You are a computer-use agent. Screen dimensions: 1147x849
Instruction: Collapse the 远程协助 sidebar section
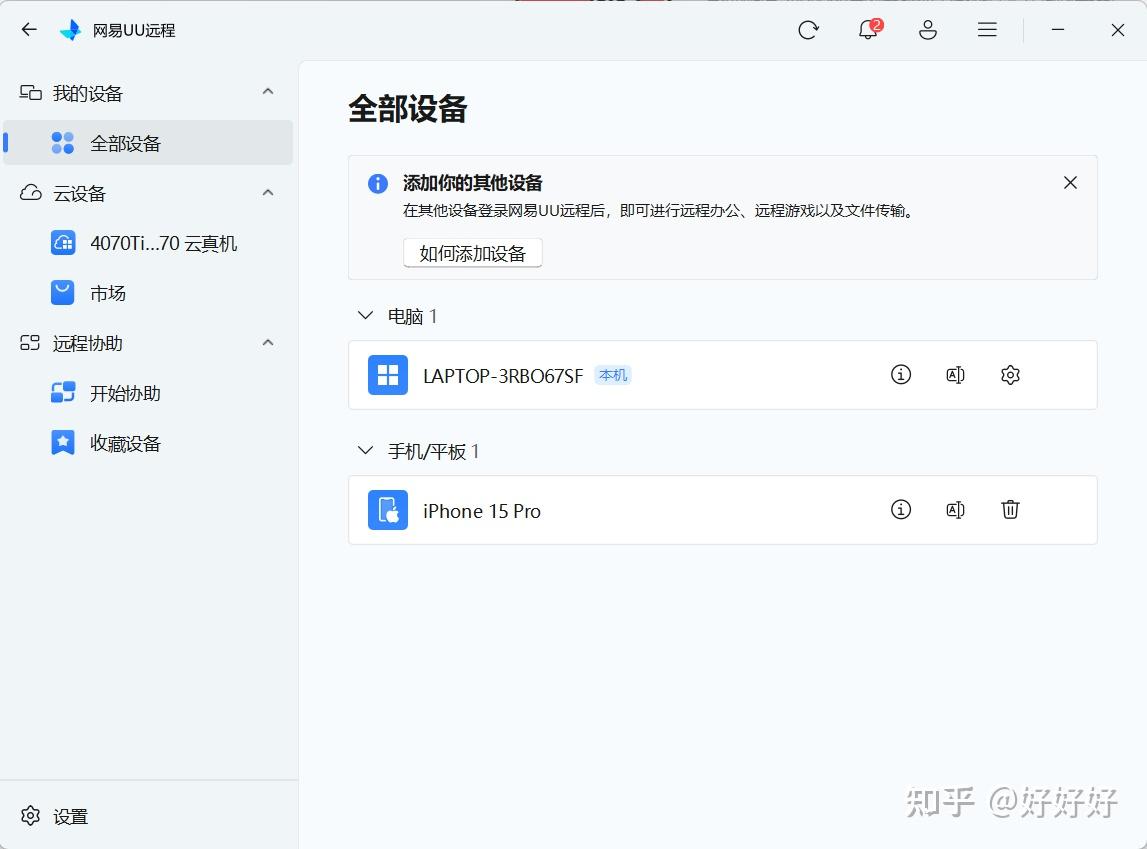[268, 343]
